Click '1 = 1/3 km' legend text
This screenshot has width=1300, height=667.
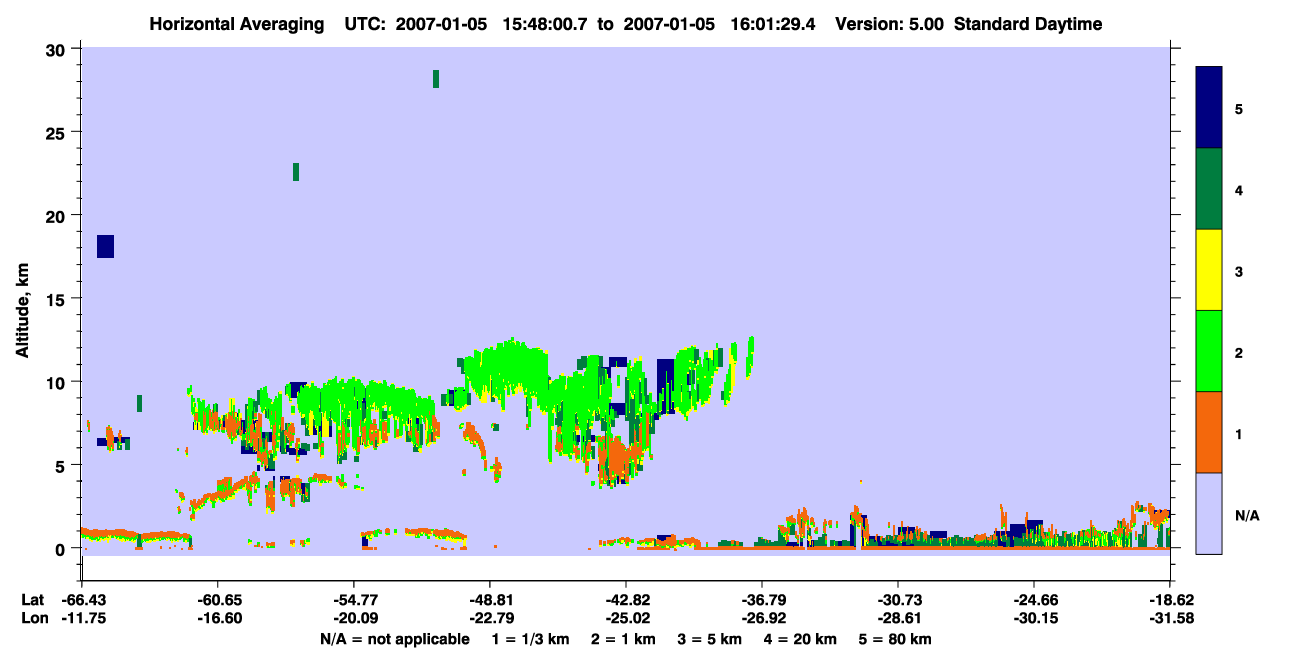pyautogui.click(x=529, y=639)
